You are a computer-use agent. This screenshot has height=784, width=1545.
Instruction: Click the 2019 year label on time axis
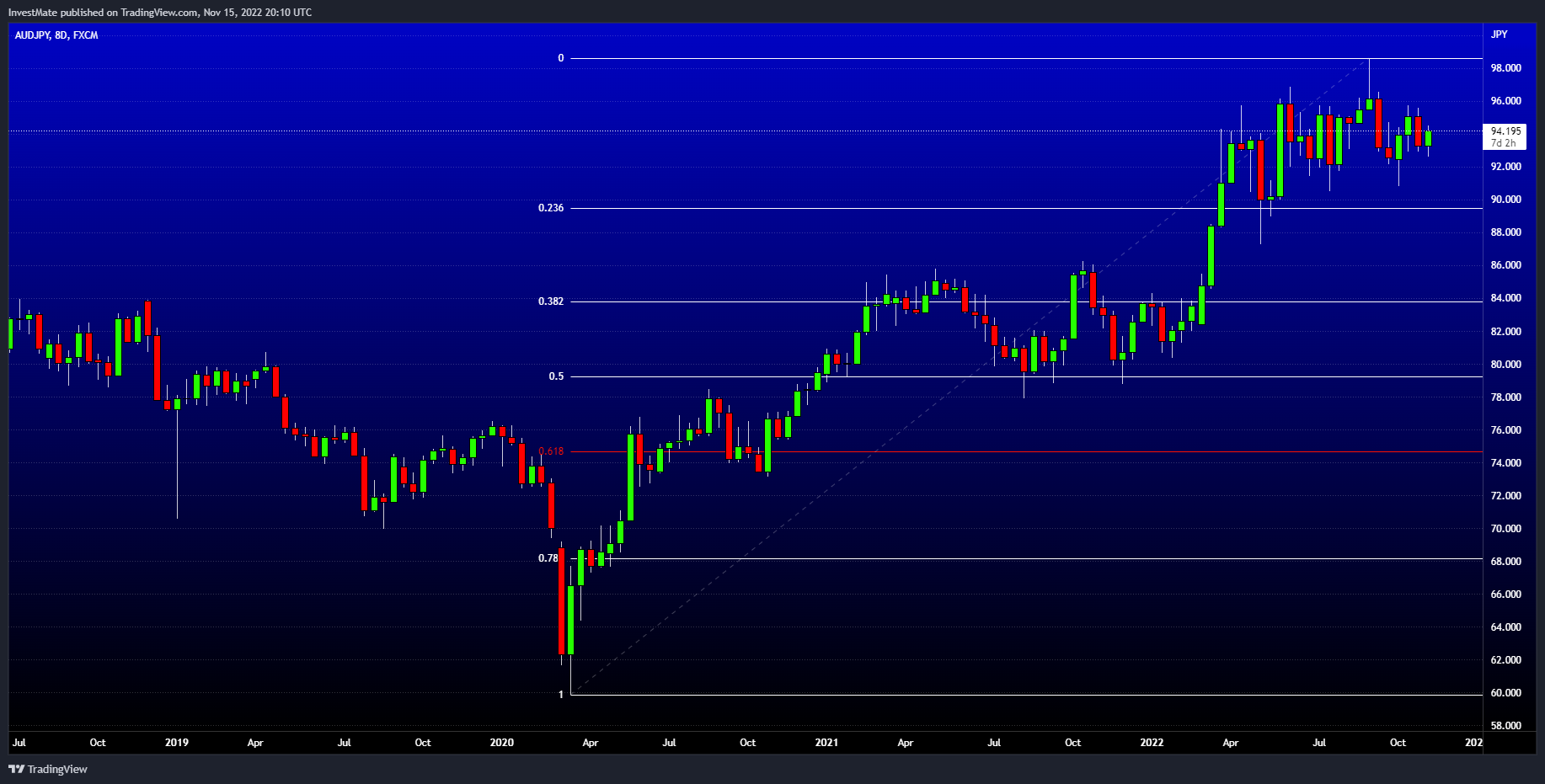point(177,743)
